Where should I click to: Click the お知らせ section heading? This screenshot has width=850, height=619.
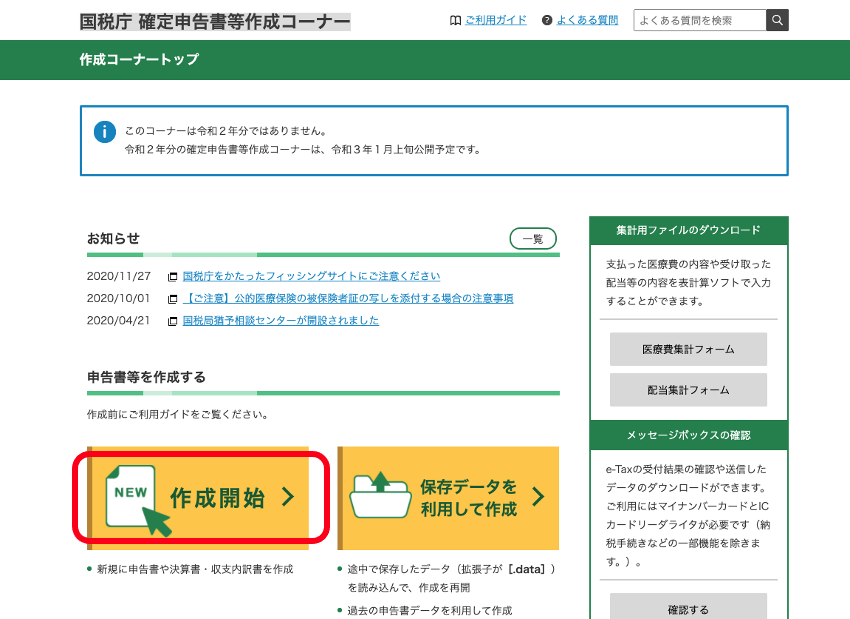pyautogui.click(x=113, y=238)
